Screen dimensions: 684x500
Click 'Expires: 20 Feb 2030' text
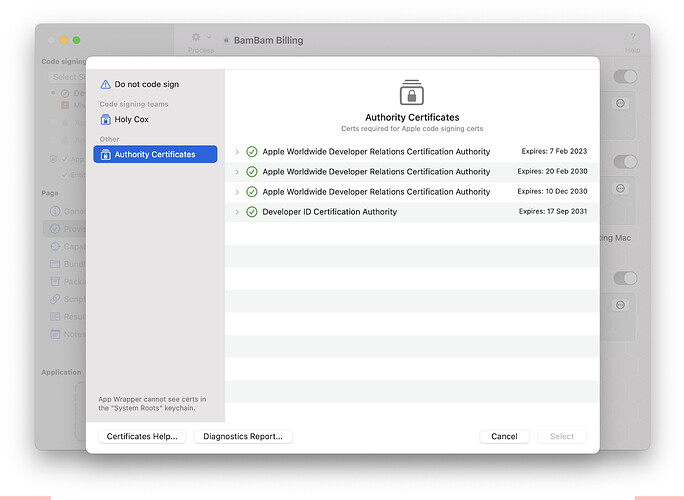(x=552, y=171)
